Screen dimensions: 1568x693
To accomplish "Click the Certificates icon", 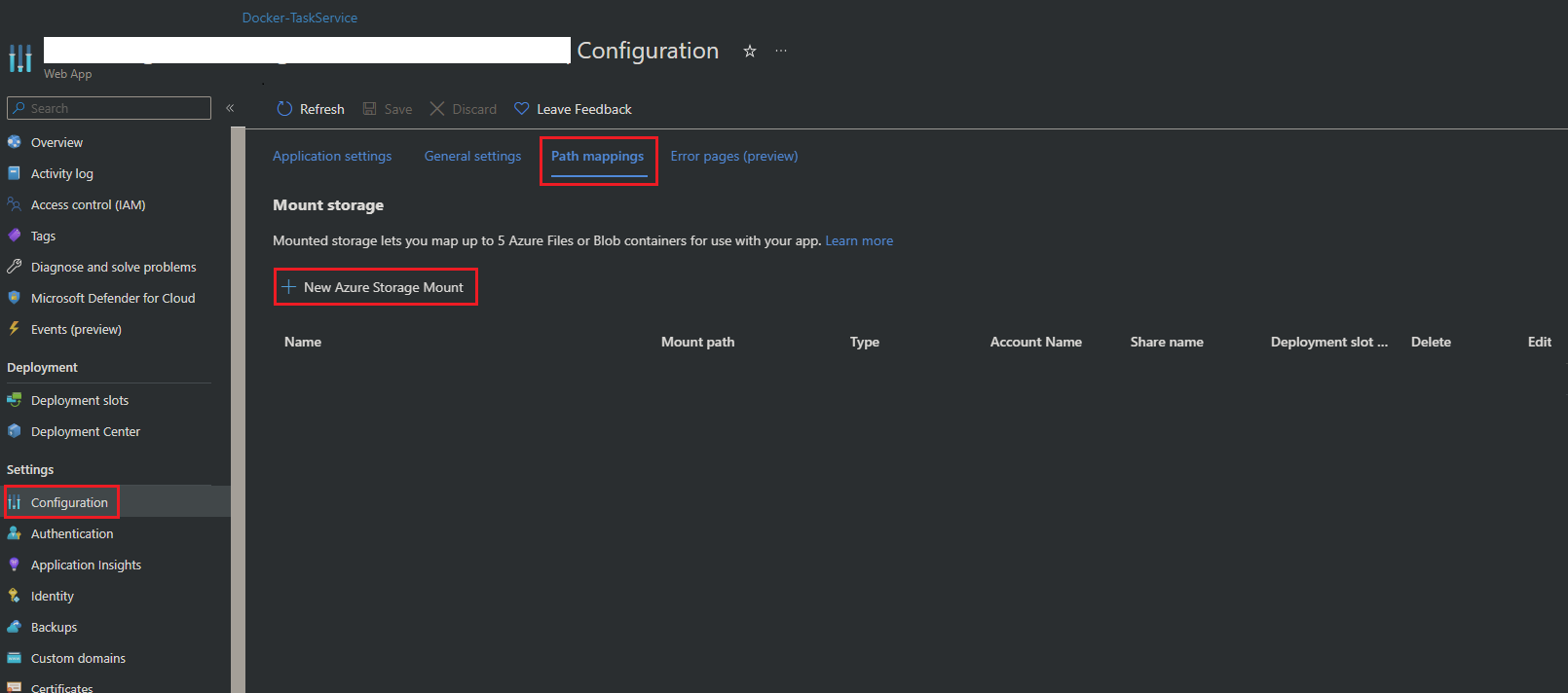I will pyautogui.click(x=14, y=687).
